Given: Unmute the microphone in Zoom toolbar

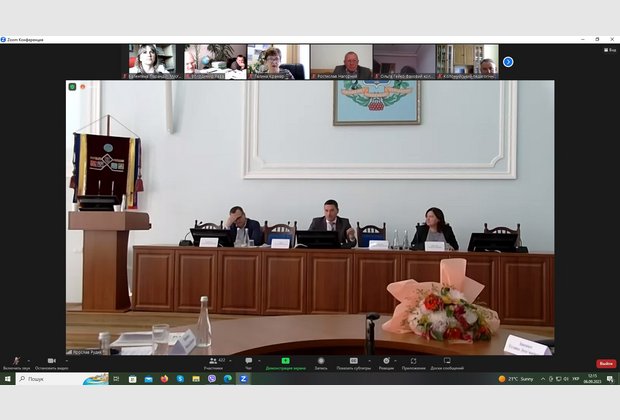Looking at the screenshot, I should pos(17,363).
